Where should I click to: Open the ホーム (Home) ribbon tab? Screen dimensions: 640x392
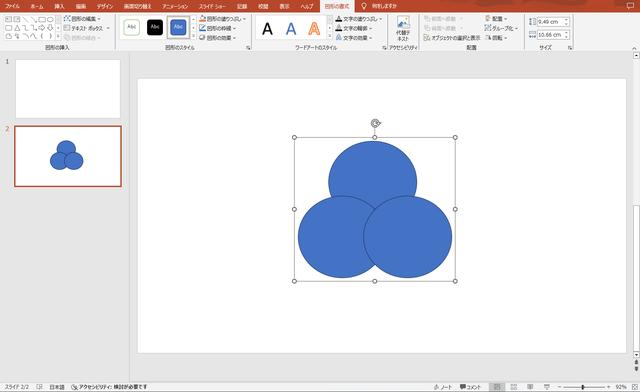coord(37,6)
